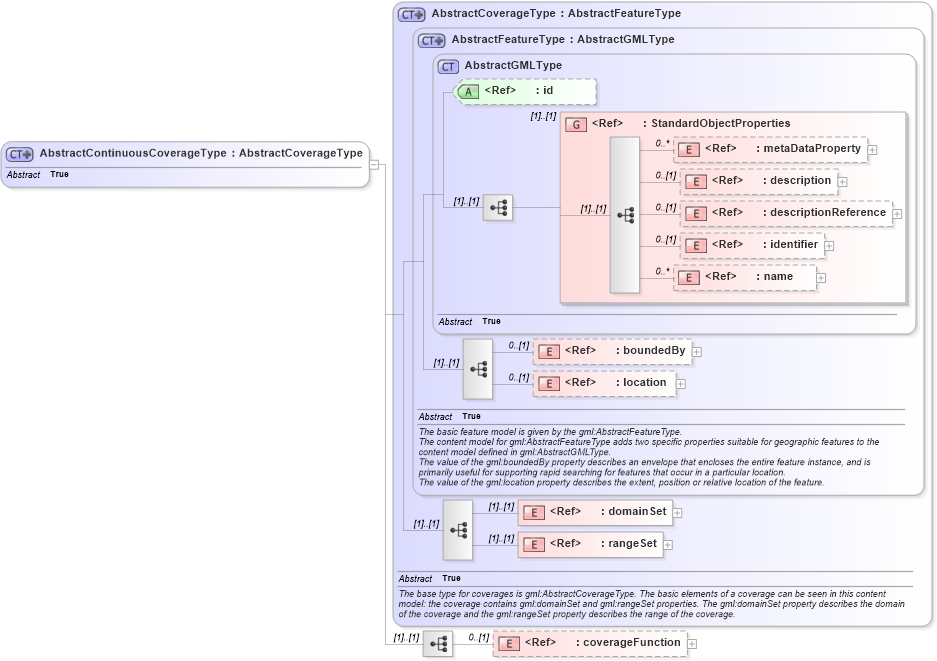The width and height of the screenshot is (937, 661).
Task: Click the rangeSet label text
Action: (632, 543)
